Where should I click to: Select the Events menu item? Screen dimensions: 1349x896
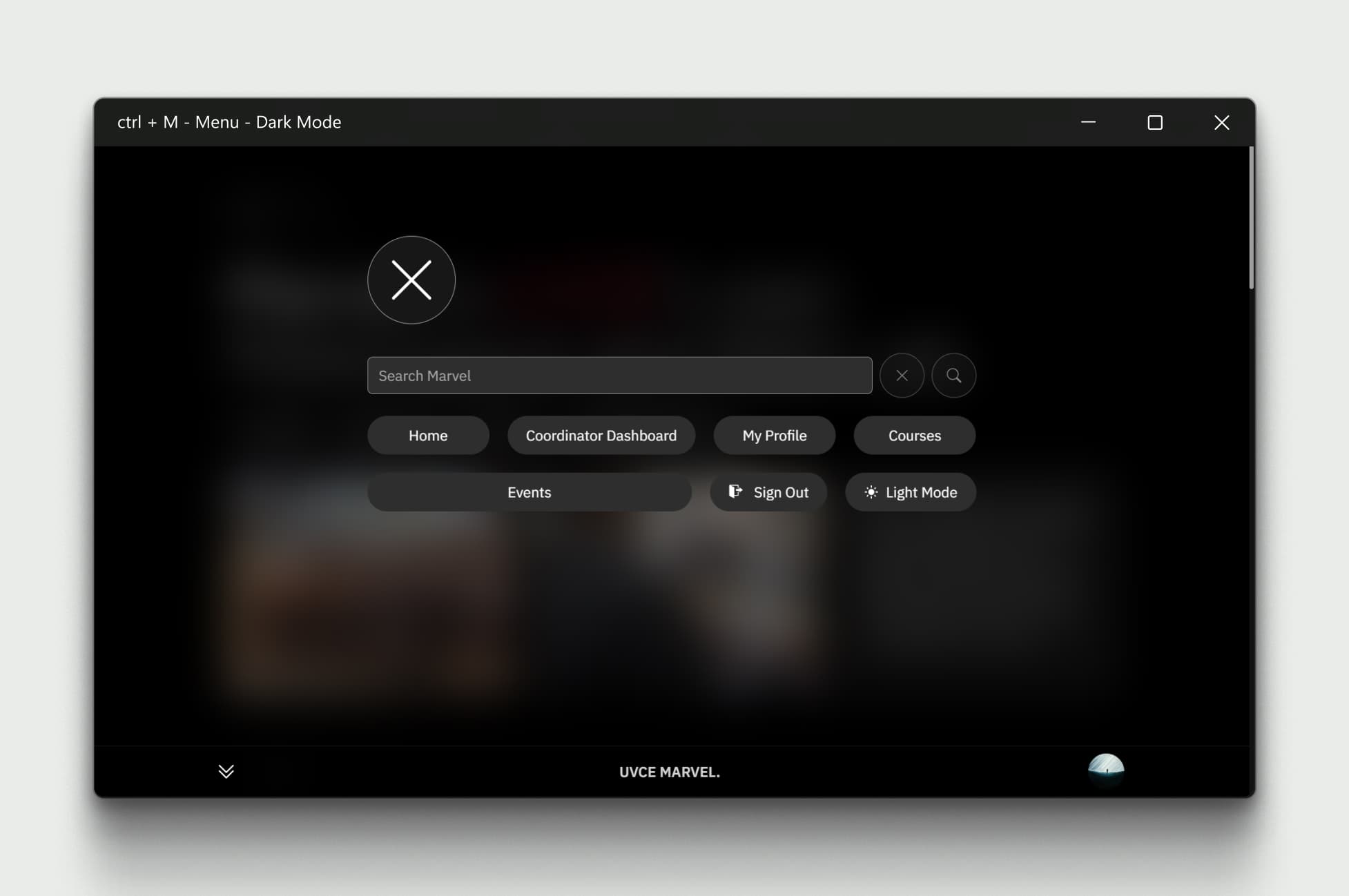point(529,492)
